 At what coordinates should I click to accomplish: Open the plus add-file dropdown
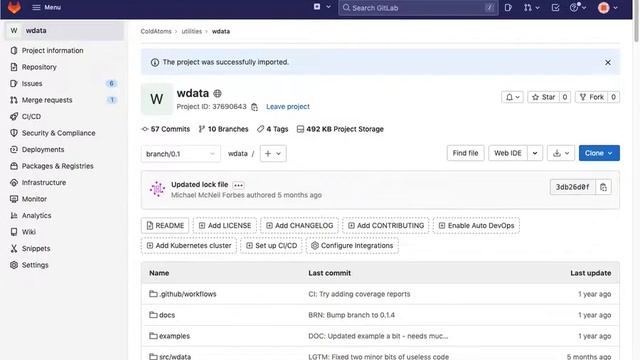tap(273, 153)
